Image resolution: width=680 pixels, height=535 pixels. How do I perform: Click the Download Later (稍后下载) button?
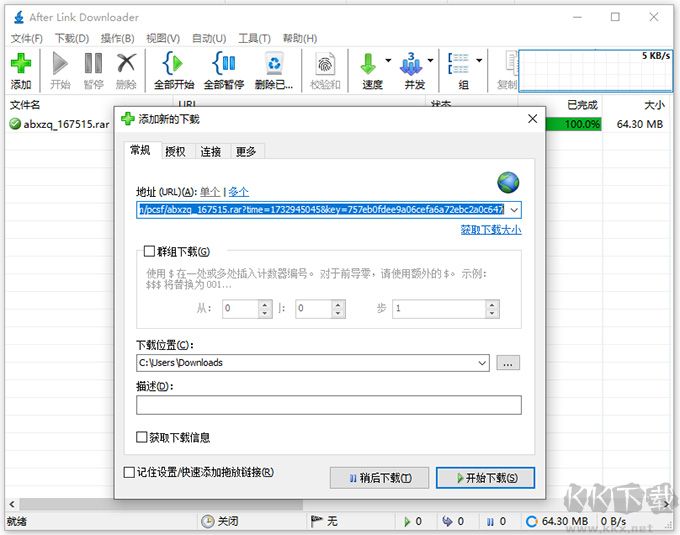pos(379,478)
